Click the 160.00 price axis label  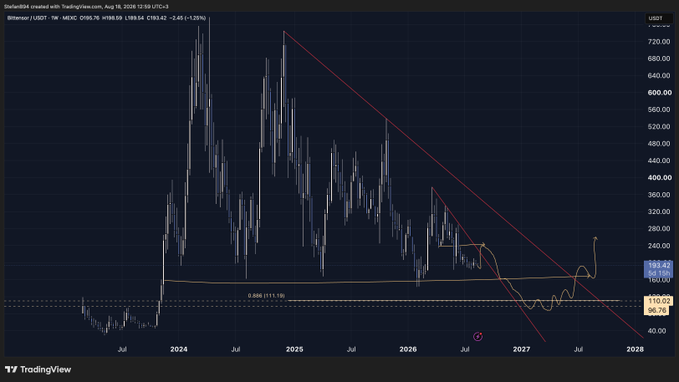[x=659, y=280]
